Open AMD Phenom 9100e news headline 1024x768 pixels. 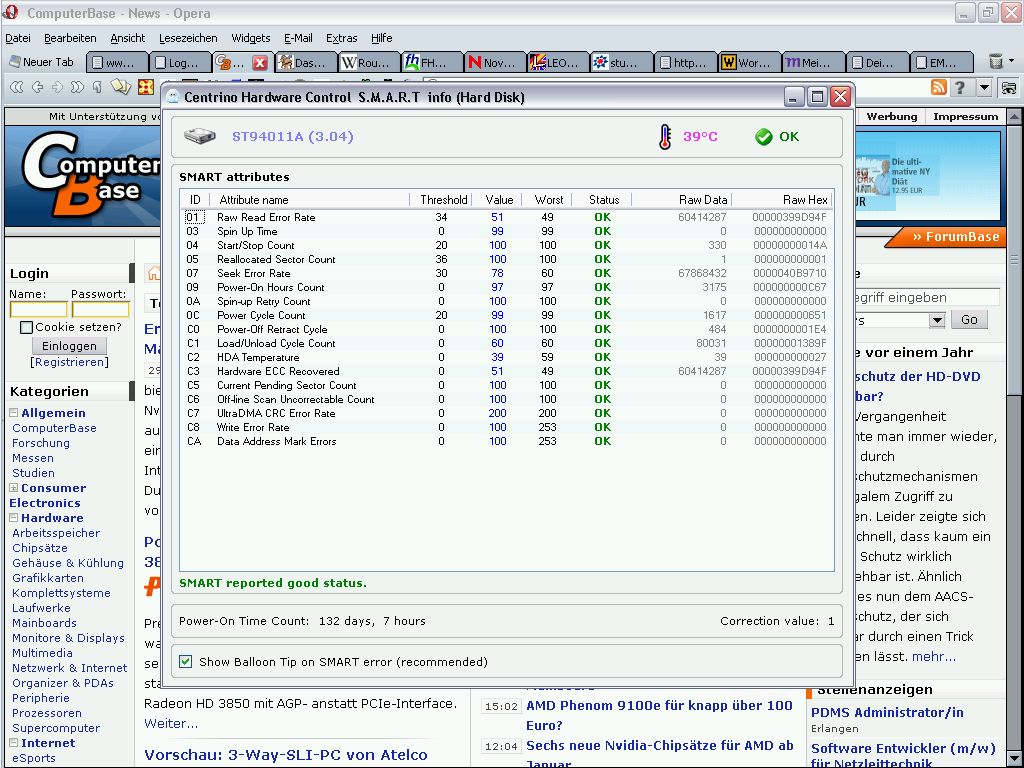(659, 714)
